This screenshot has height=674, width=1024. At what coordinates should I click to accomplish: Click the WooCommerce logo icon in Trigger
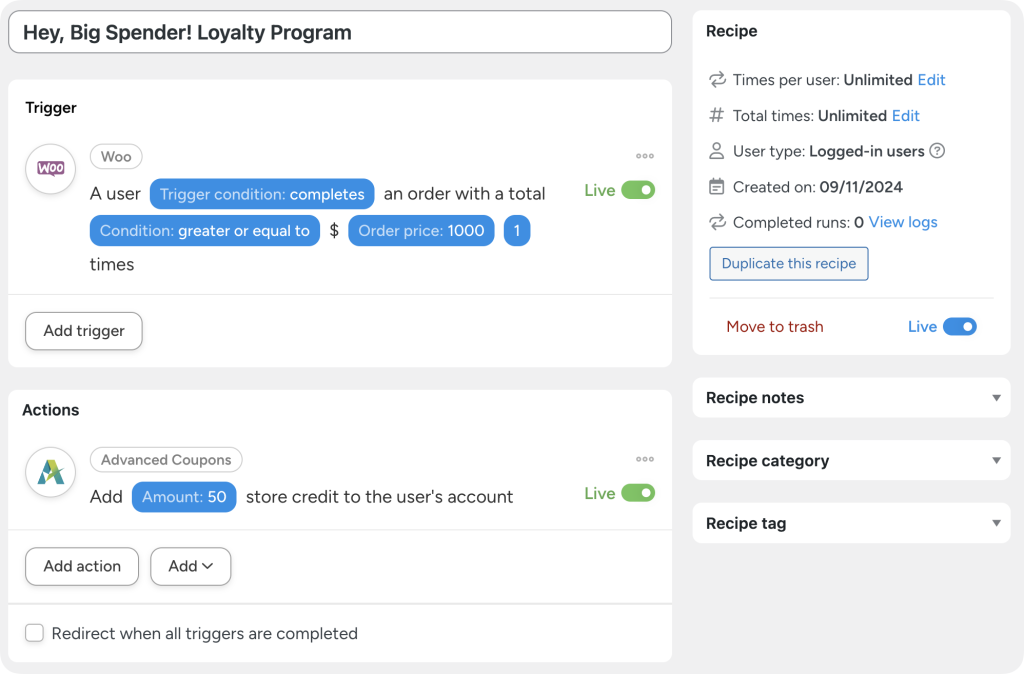pos(50,168)
